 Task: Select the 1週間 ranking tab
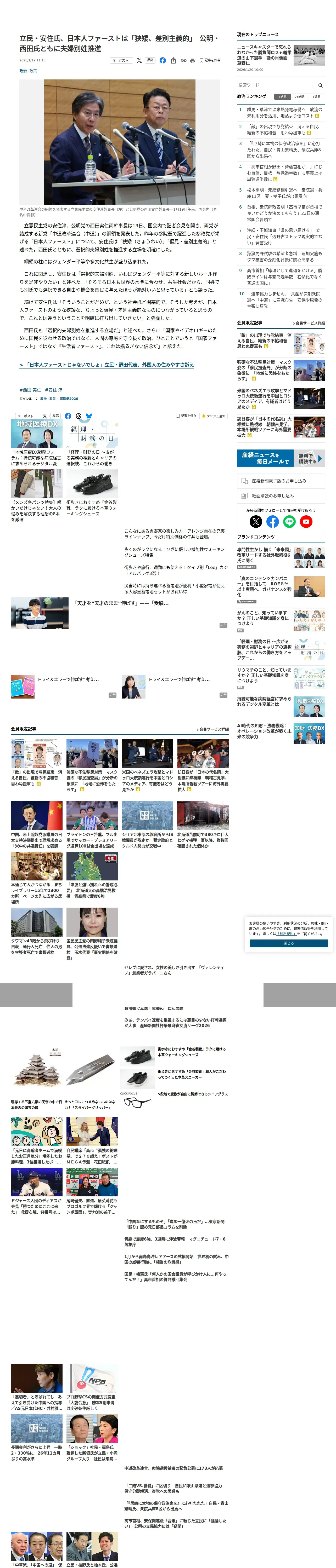tap(316, 97)
